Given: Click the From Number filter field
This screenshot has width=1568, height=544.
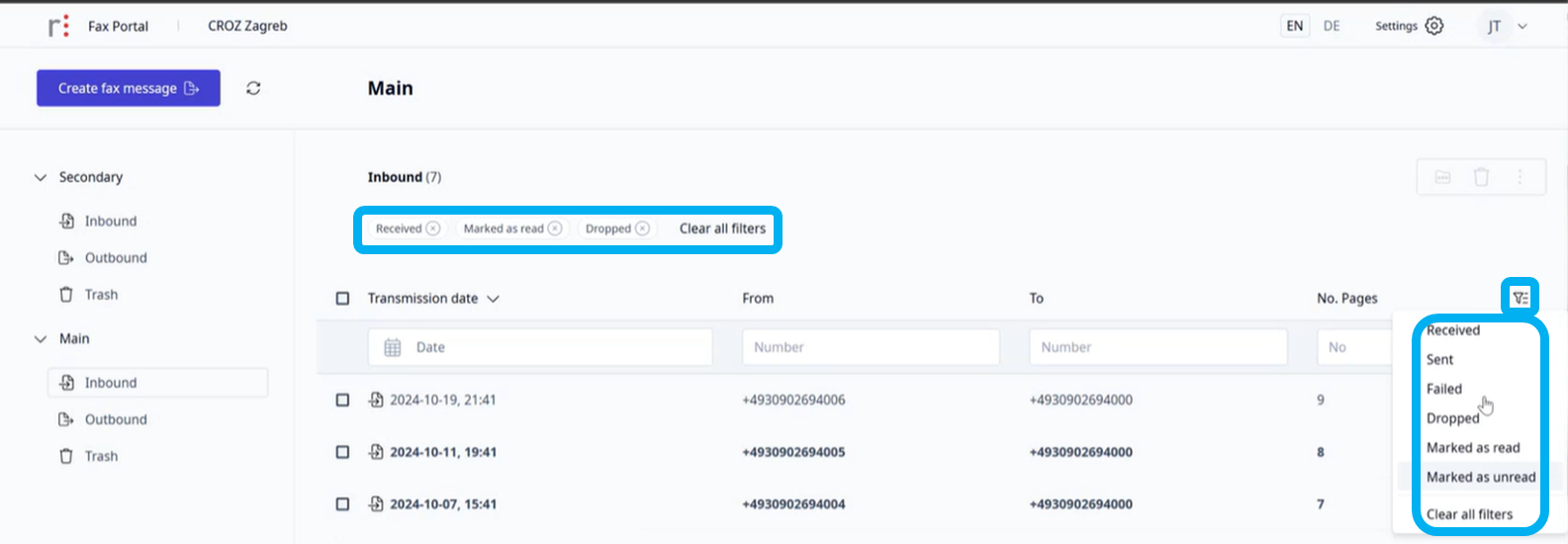Looking at the screenshot, I should pos(870,347).
